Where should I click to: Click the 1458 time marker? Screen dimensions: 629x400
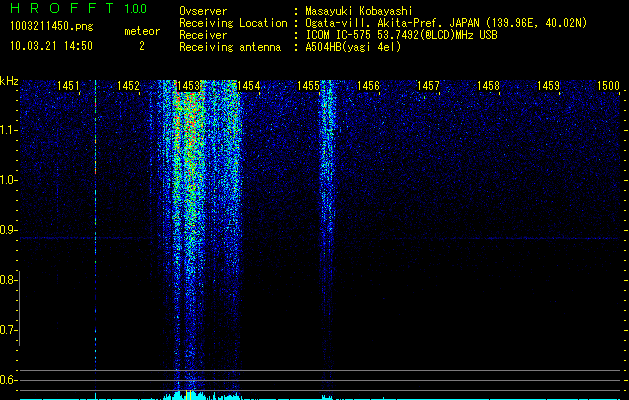(488, 85)
